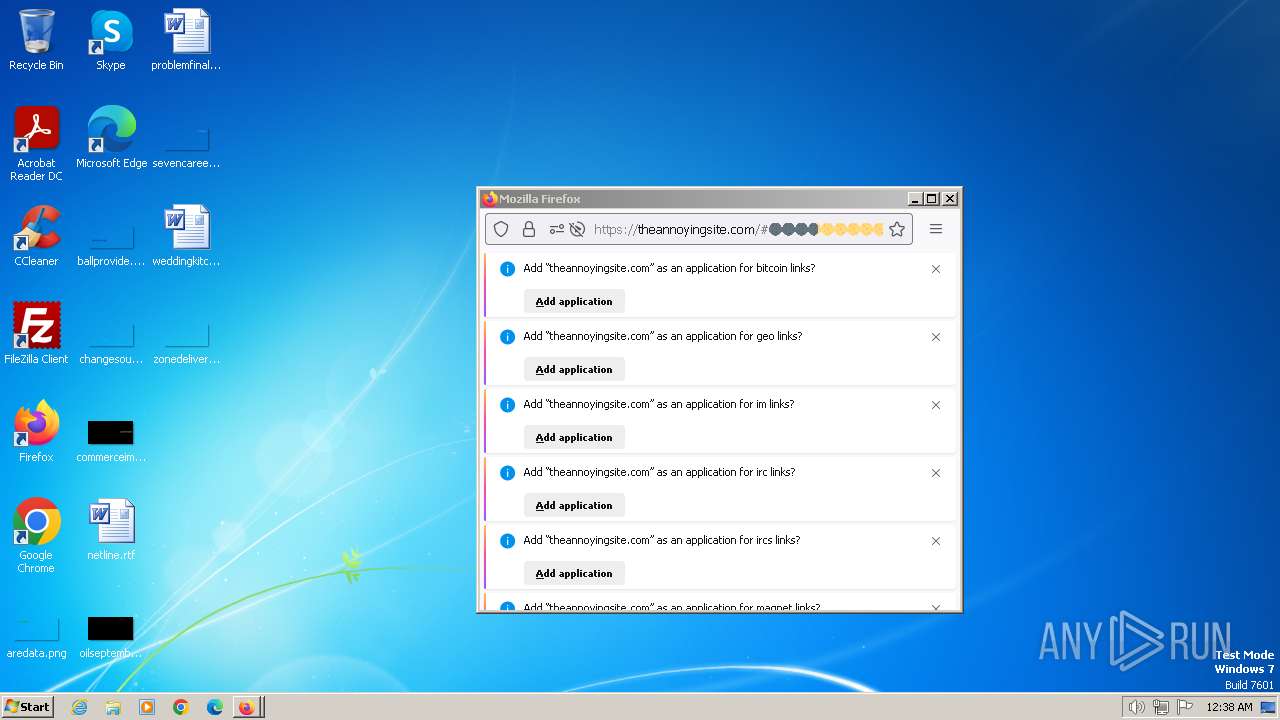
Task: Add application for ircs links
Action: [574, 573]
